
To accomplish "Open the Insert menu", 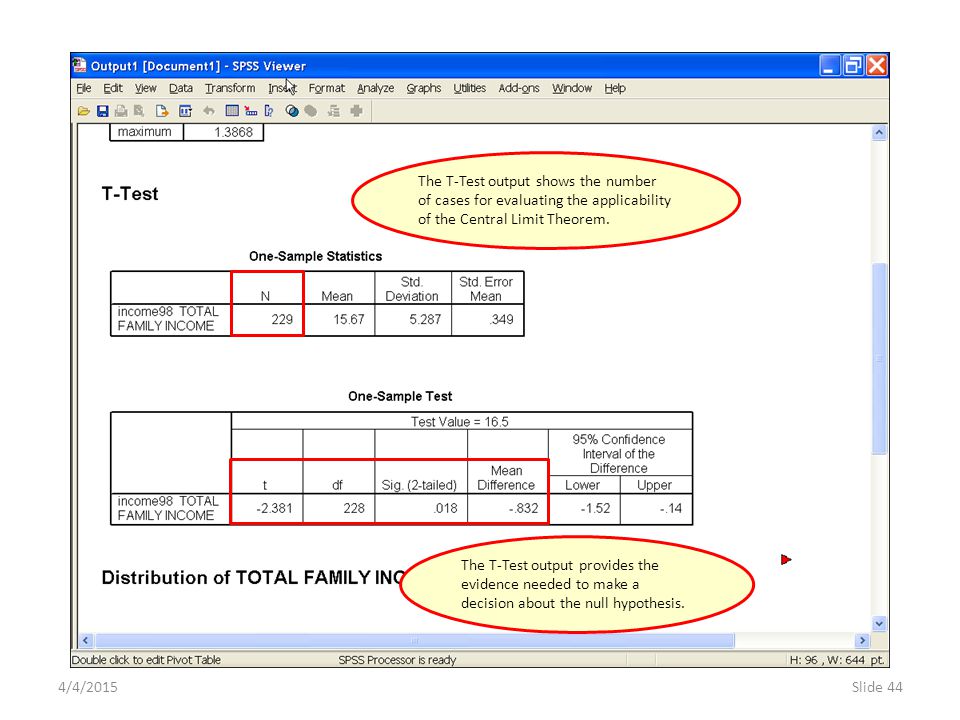I will (282, 88).
